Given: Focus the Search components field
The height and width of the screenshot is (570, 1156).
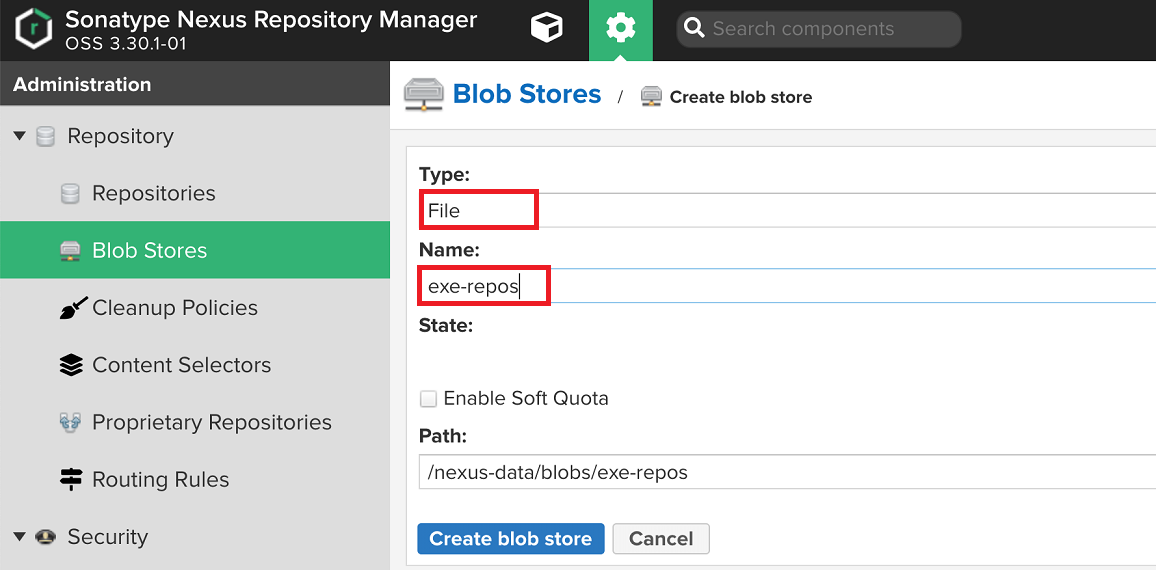Looking at the screenshot, I should [x=818, y=29].
